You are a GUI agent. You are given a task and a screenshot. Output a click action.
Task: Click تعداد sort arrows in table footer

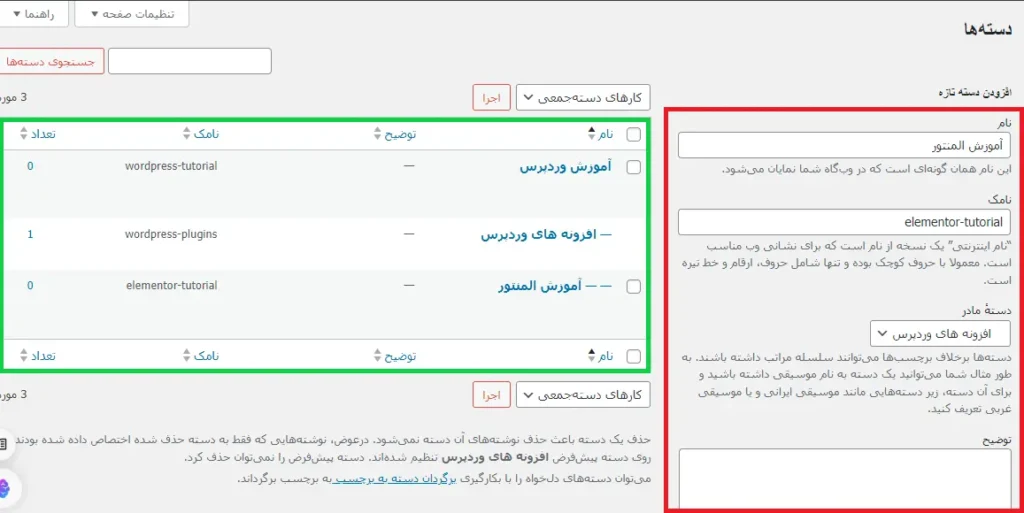(x=24, y=356)
